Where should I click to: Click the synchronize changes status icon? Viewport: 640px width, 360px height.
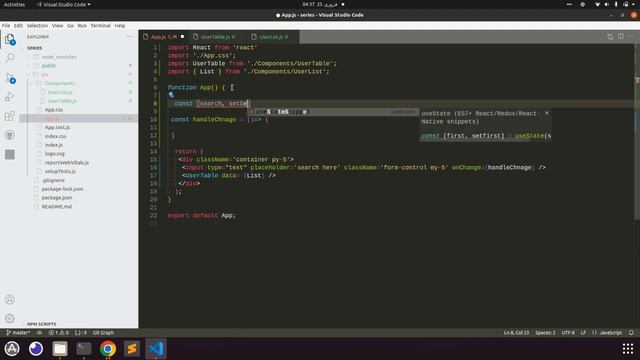pyautogui.click(x=40, y=333)
